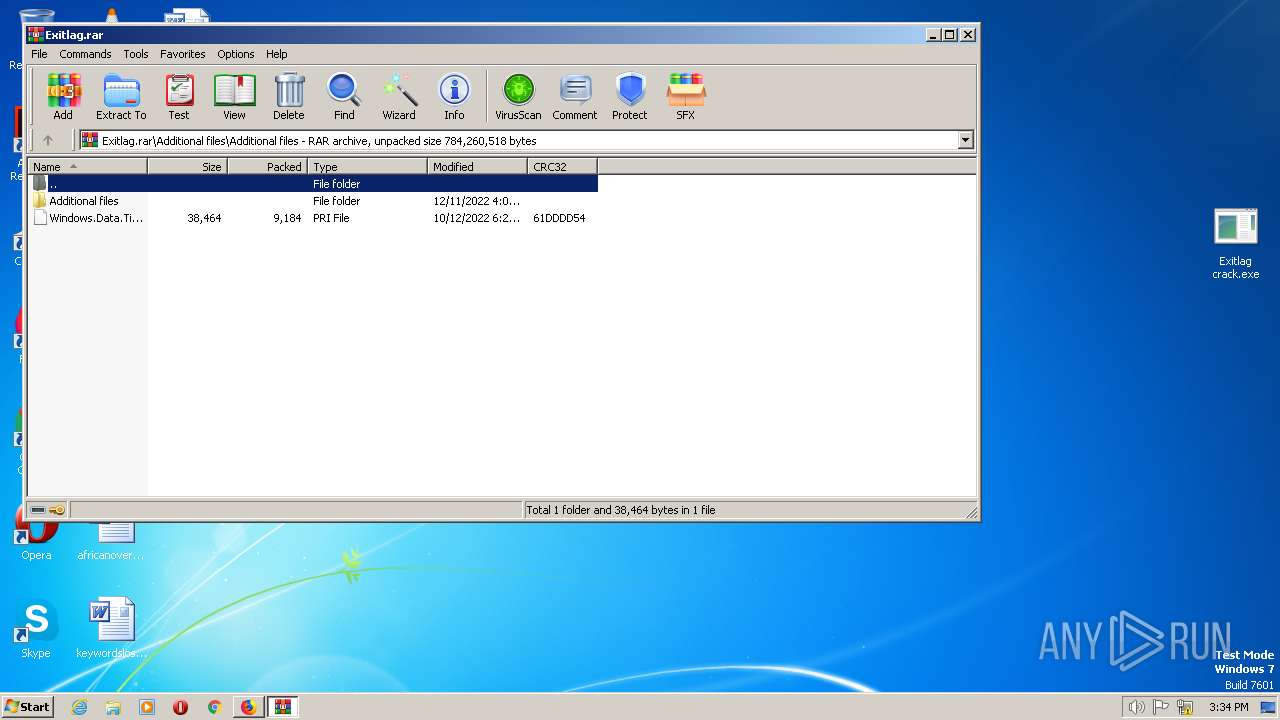Select the Additional files folder row
The width and height of the screenshot is (1280, 720).
click(313, 201)
